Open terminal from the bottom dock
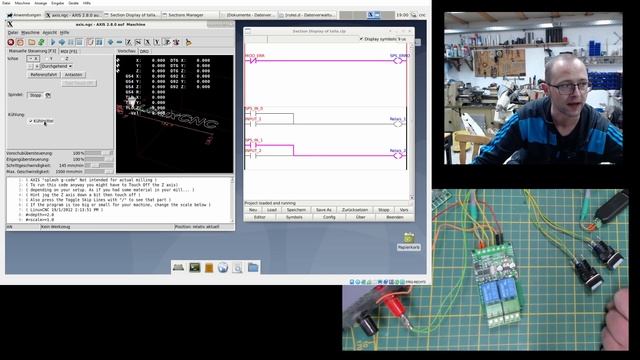Image resolution: width=640 pixels, height=360 pixels. click(195, 268)
